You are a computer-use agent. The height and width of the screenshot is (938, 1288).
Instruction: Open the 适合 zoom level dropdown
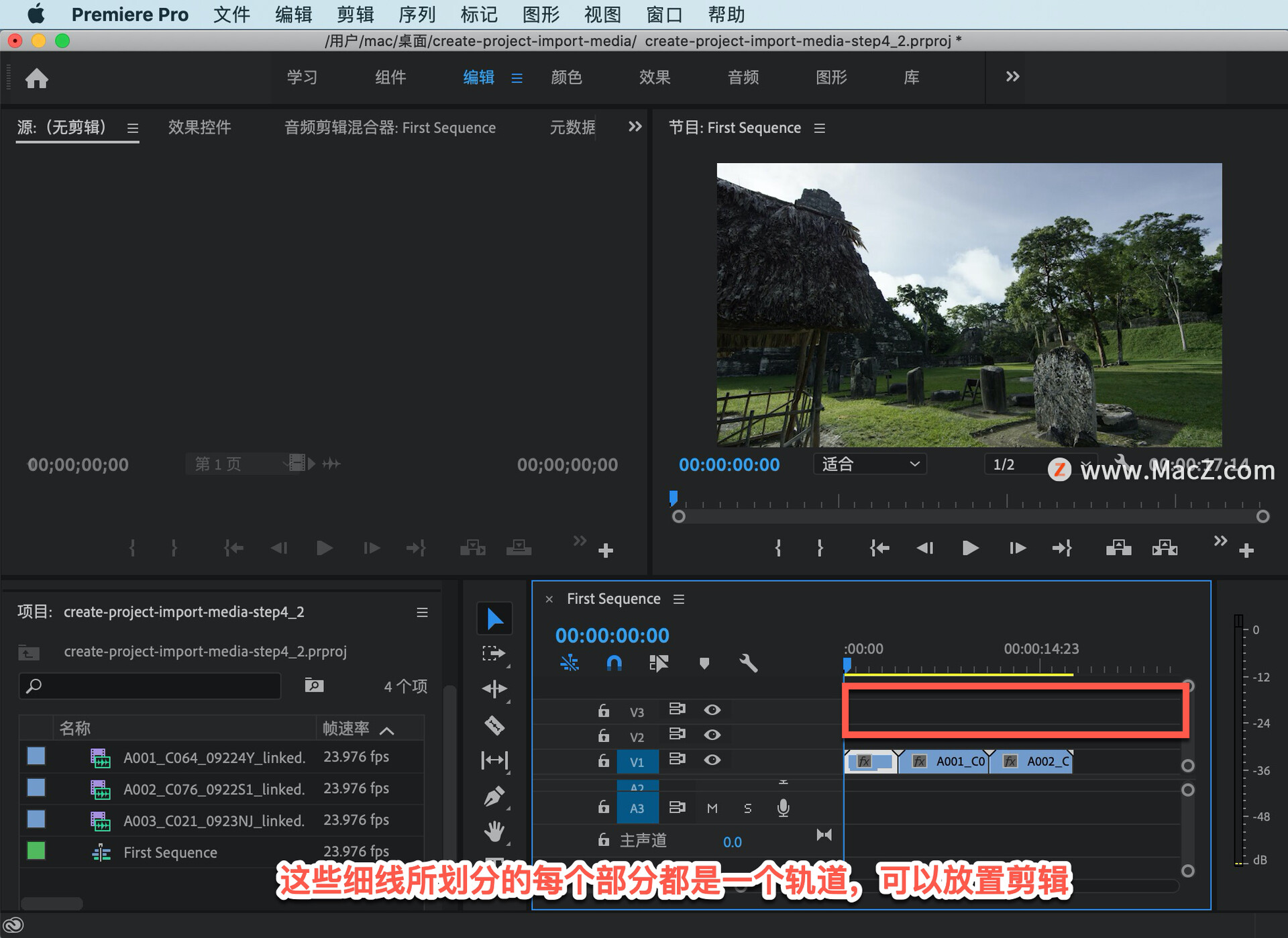[x=869, y=464]
